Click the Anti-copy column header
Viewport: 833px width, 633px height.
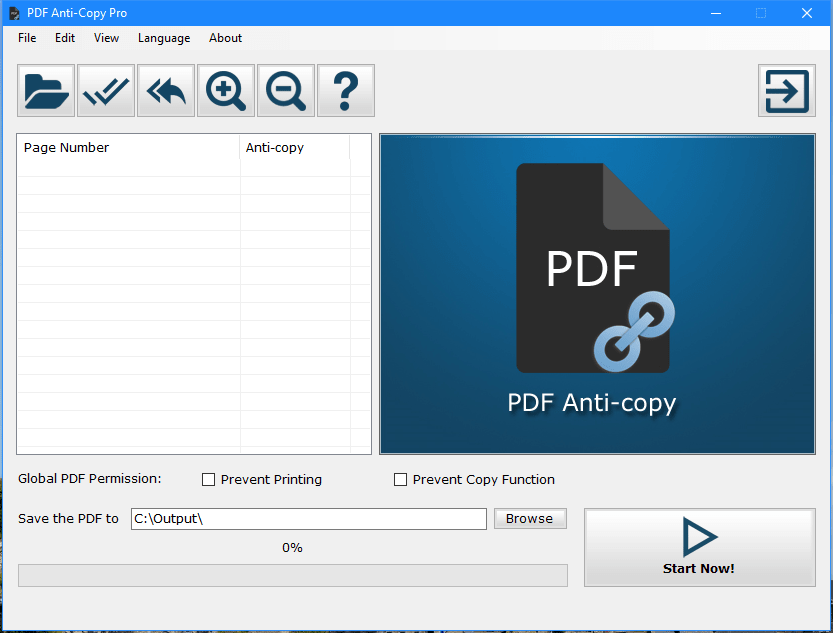[x=295, y=148]
